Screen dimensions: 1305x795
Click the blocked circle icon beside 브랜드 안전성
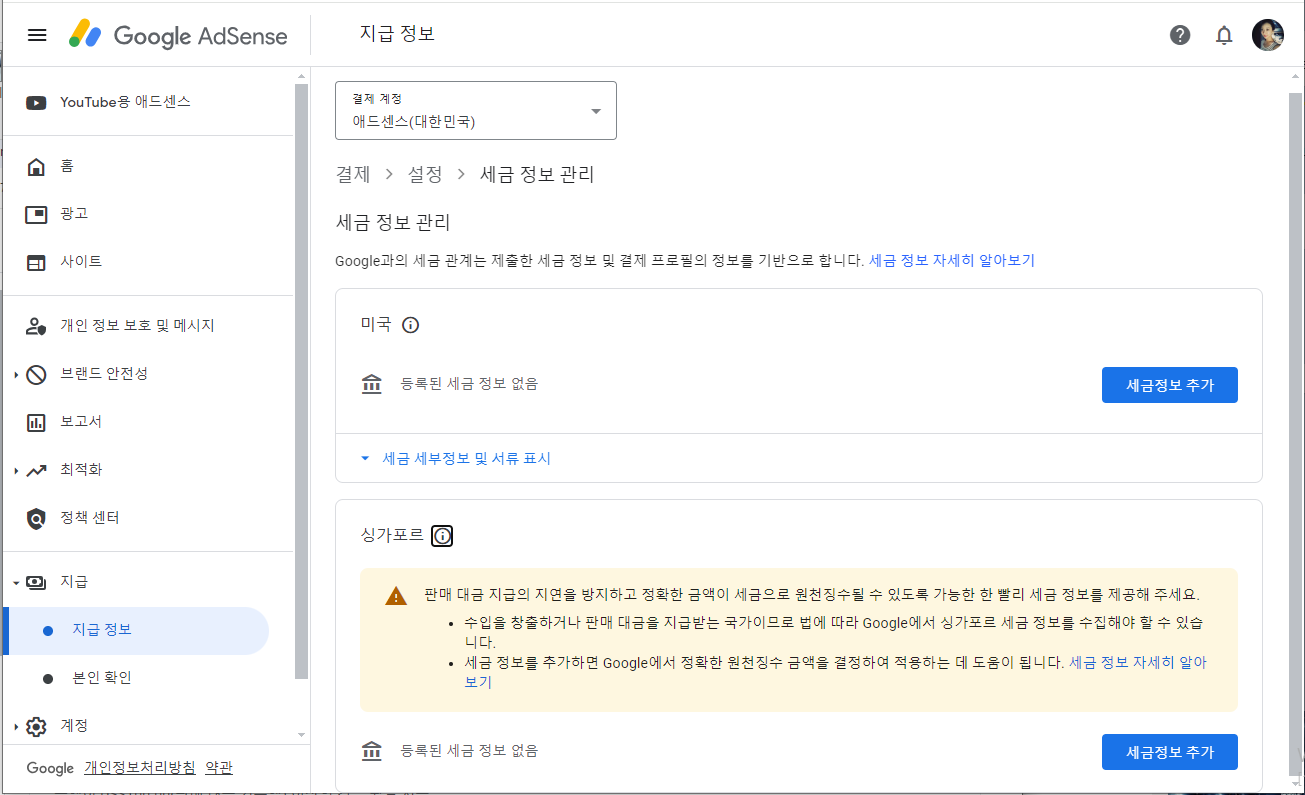coord(36,374)
